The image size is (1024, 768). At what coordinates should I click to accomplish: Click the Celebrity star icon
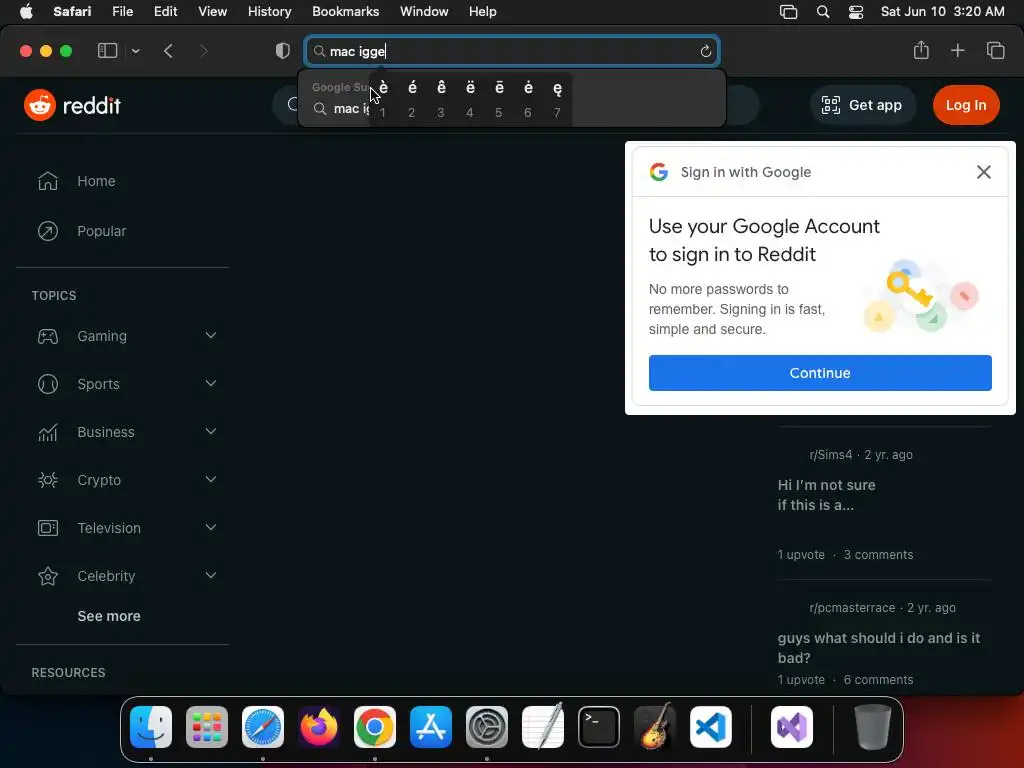tap(48, 576)
